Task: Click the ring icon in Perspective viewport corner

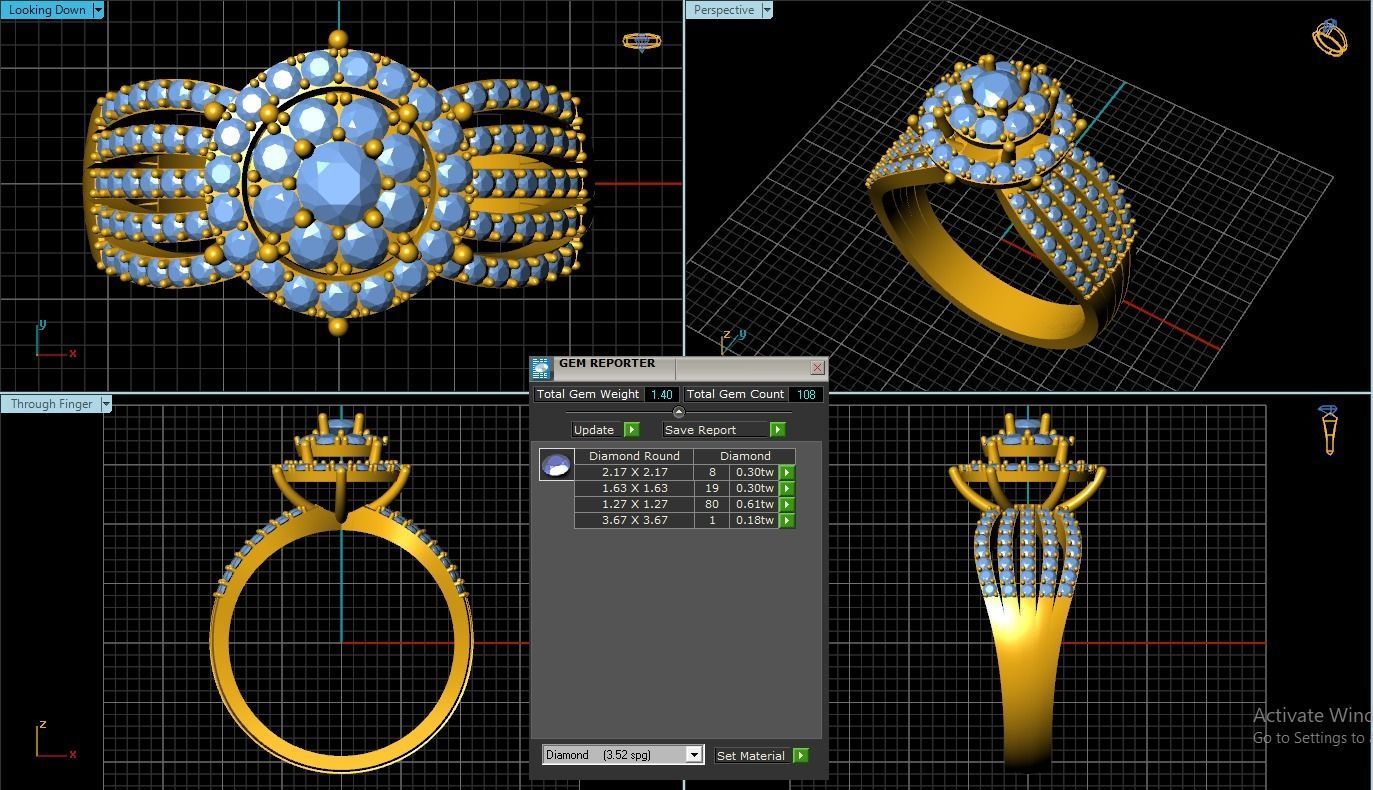Action: pos(1329,37)
